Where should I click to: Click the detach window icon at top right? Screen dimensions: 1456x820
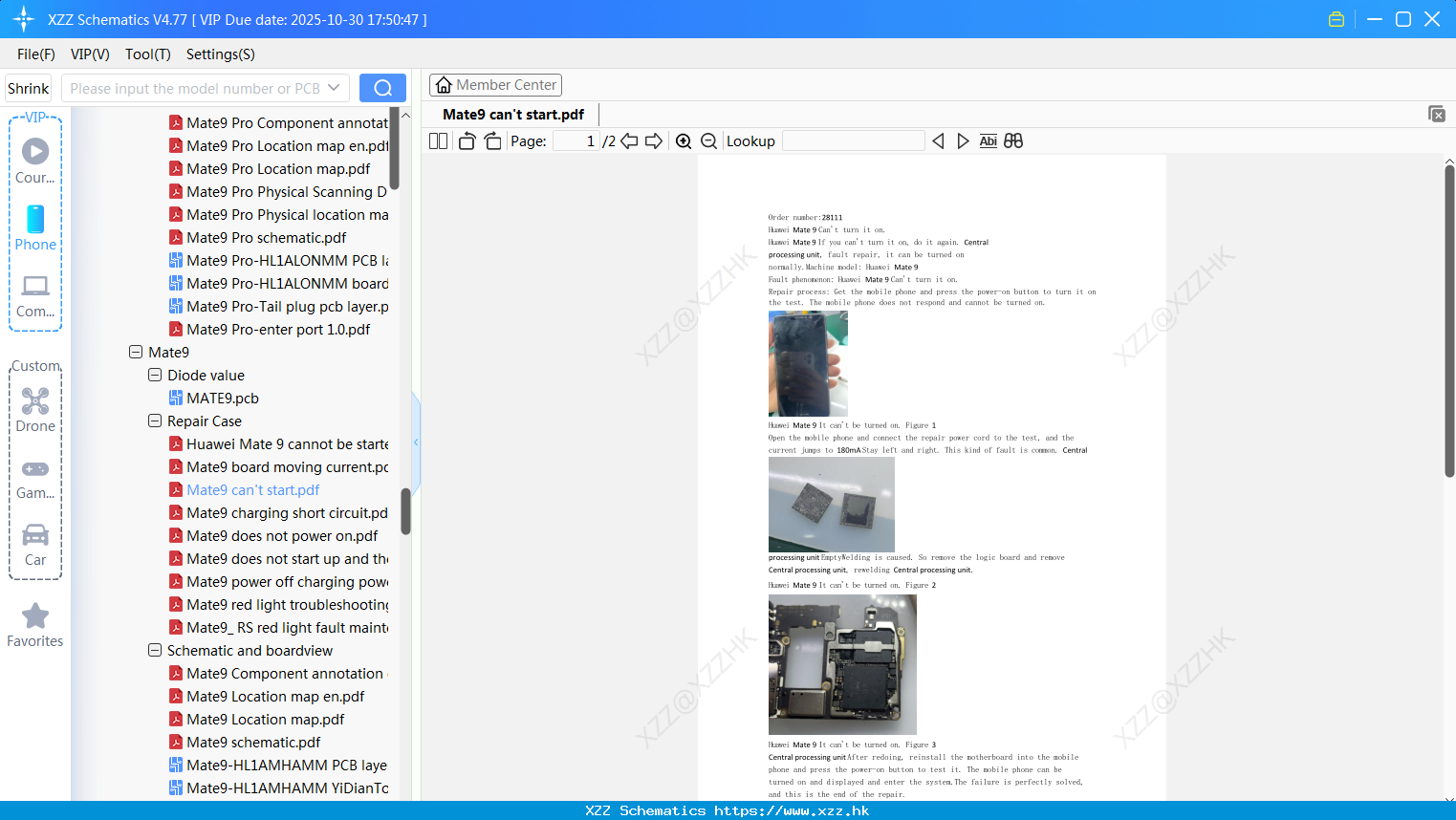[x=1436, y=114]
